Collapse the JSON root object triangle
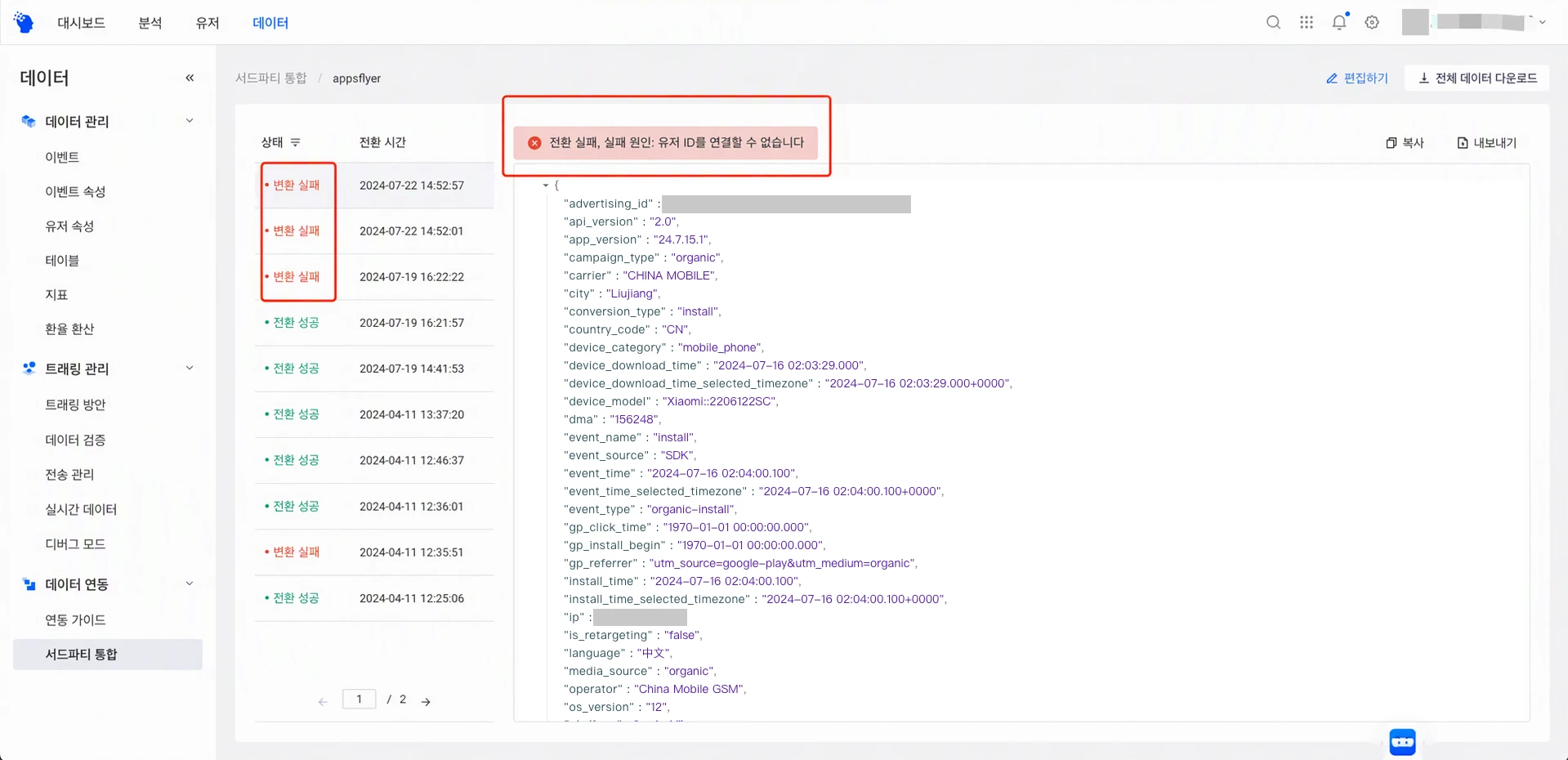Screen dimensions: 1568x760 tap(546, 186)
